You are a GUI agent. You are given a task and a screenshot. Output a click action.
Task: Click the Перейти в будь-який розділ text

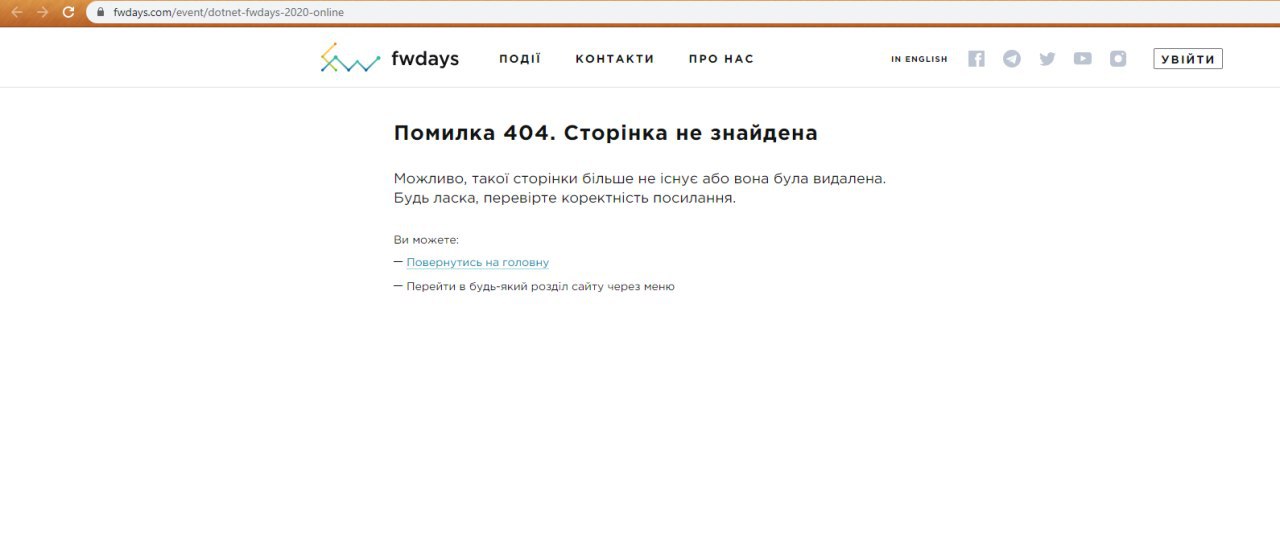click(x=541, y=287)
